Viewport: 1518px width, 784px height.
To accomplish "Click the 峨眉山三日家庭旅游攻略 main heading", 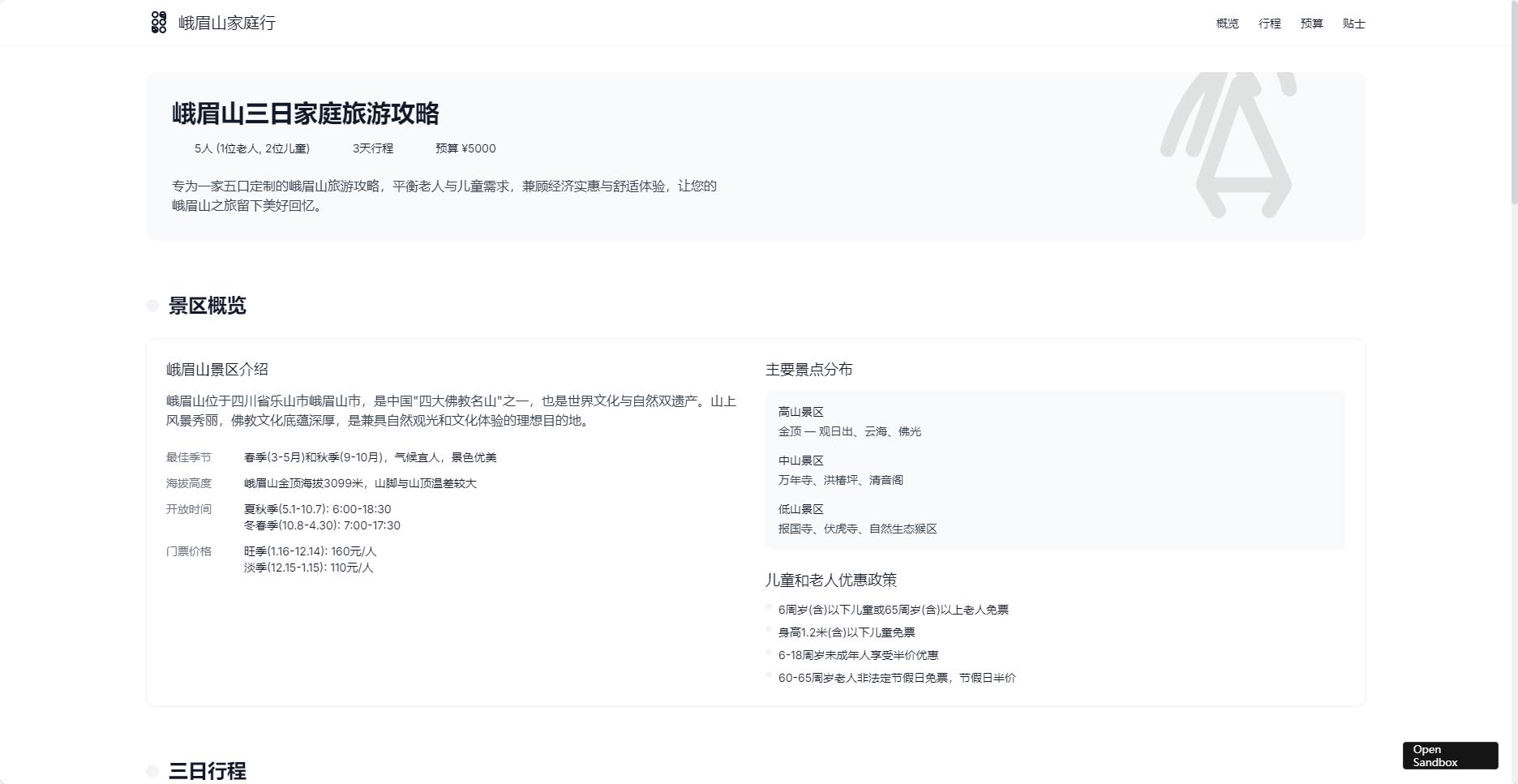I will tap(305, 114).
